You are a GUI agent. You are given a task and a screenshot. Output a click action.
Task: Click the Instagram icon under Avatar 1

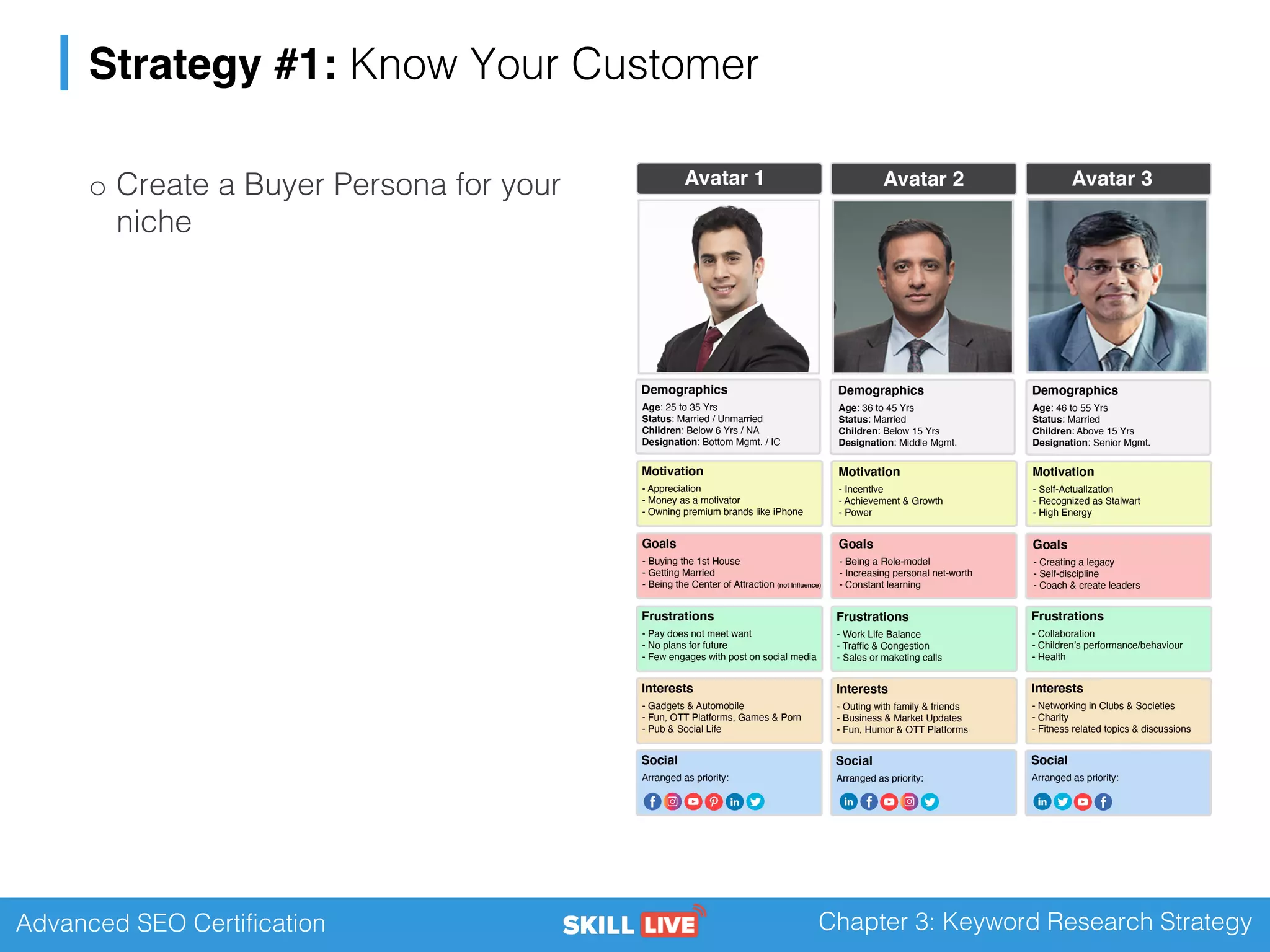tap(673, 801)
